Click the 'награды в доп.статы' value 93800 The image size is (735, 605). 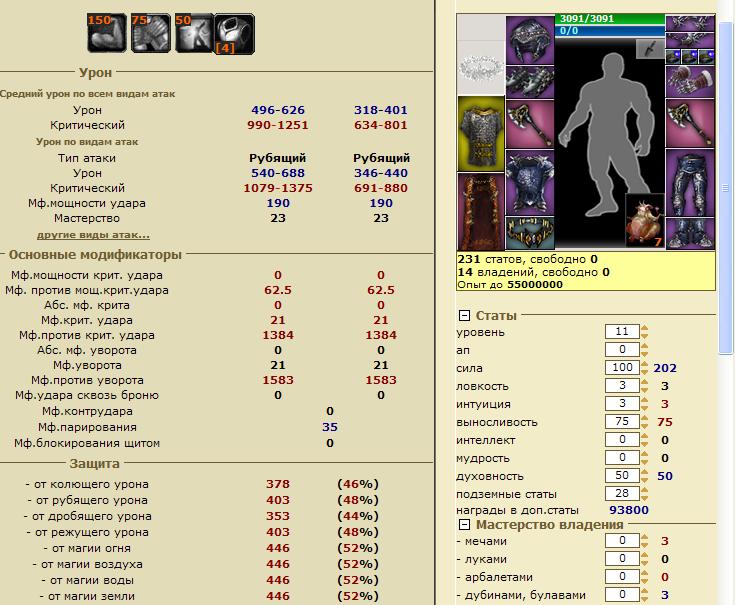click(x=629, y=510)
